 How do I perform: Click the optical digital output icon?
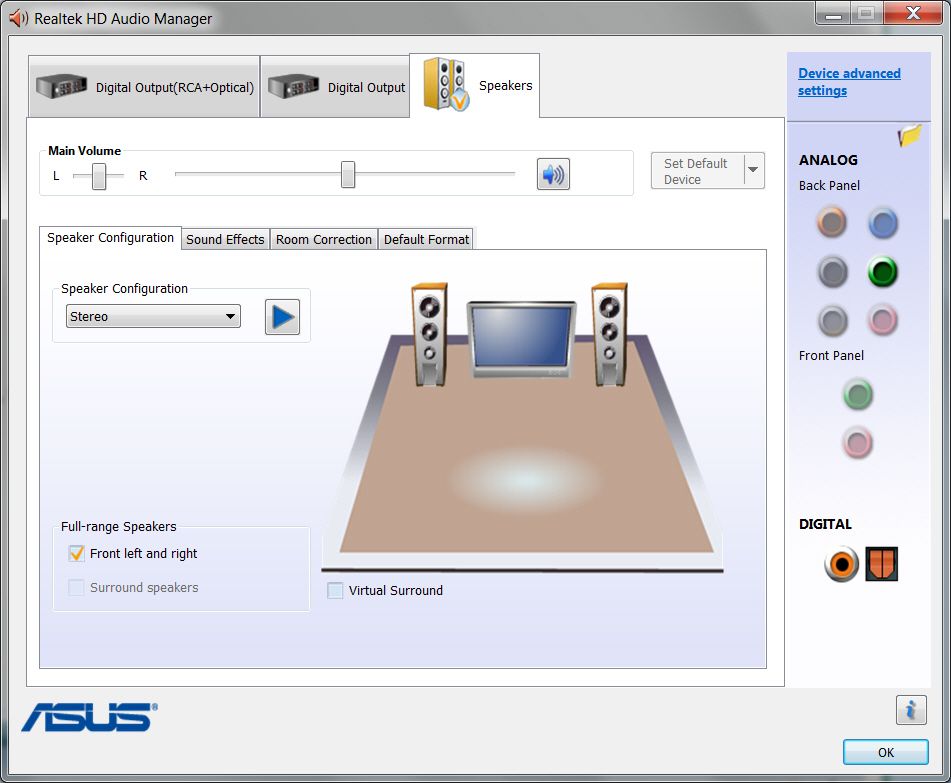tap(882, 564)
